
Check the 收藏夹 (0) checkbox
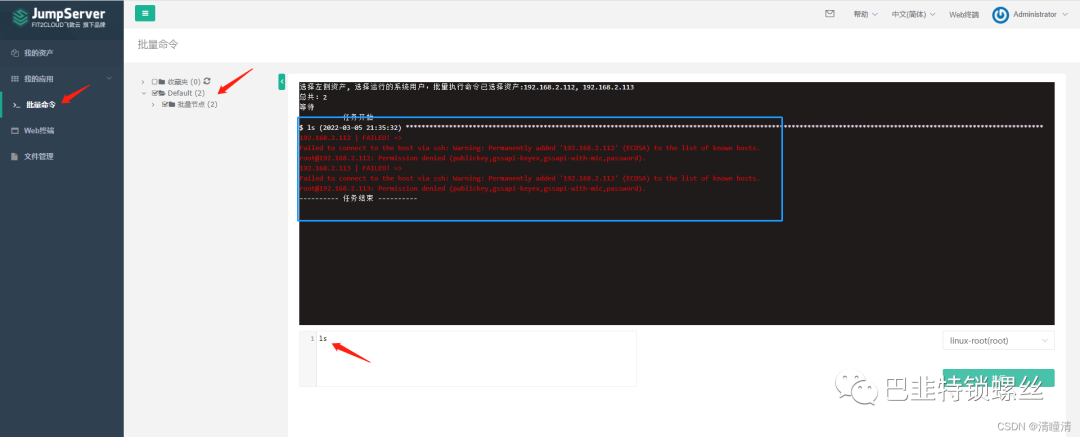point(154,81)
